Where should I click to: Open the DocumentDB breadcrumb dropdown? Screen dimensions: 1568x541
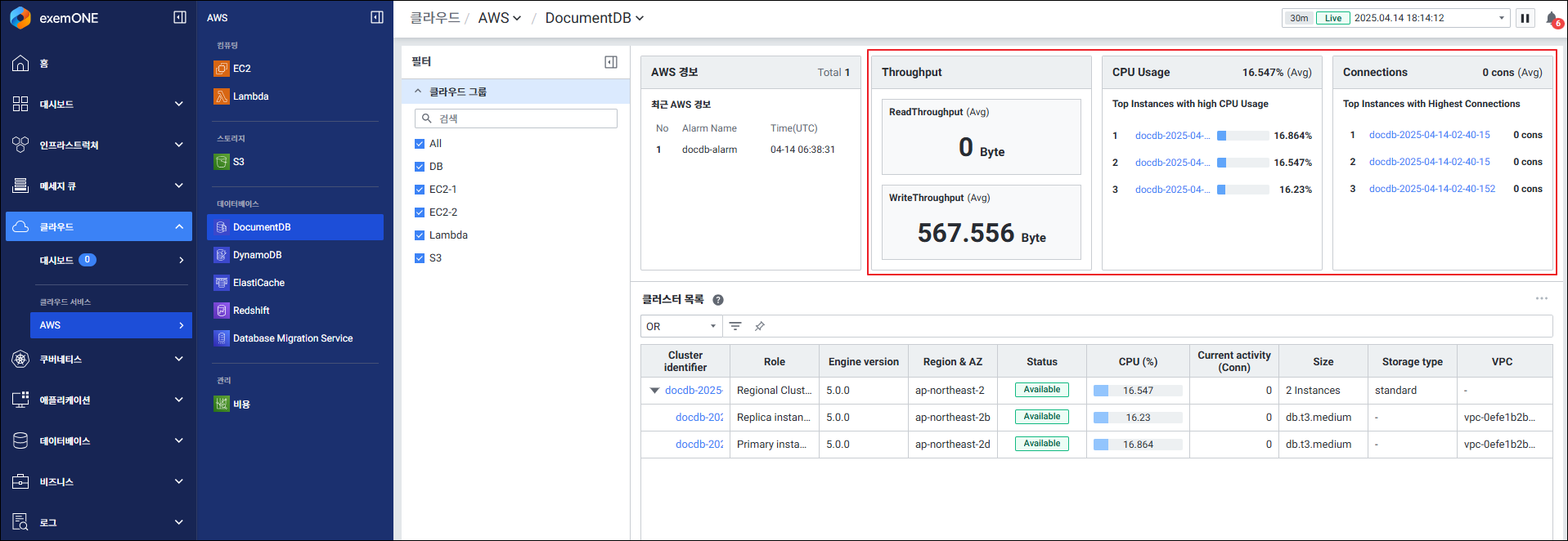[594, 18]
